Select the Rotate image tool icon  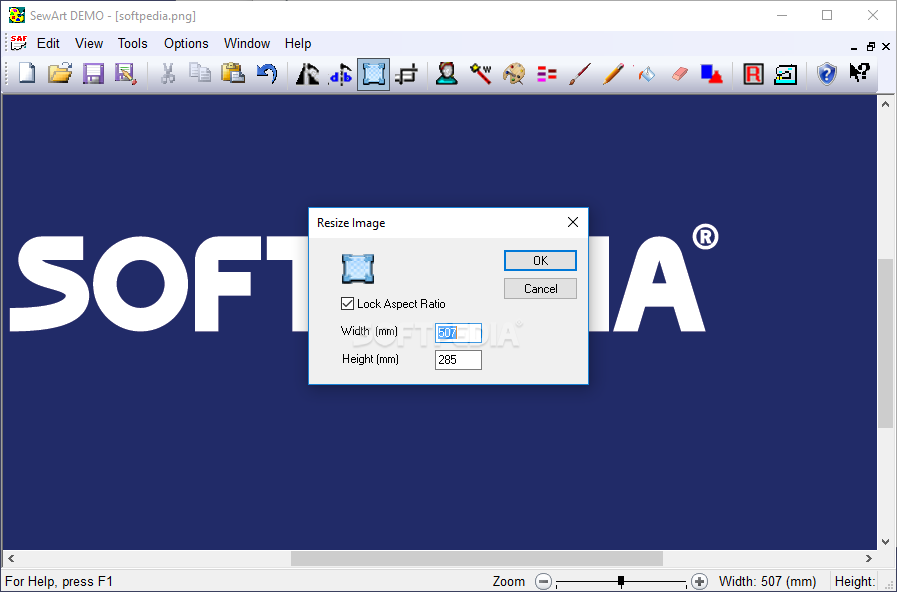click(307, 74)
